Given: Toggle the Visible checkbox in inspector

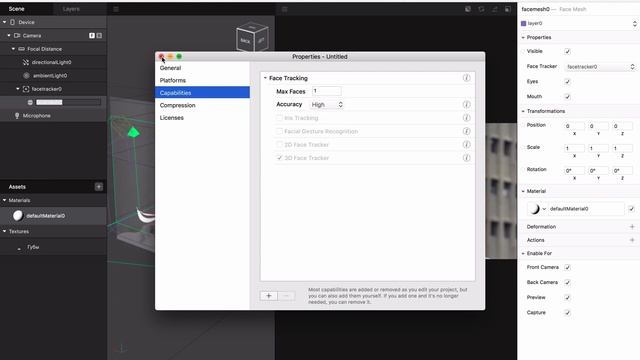Looking at the screenshot, I should click(567, 51).
